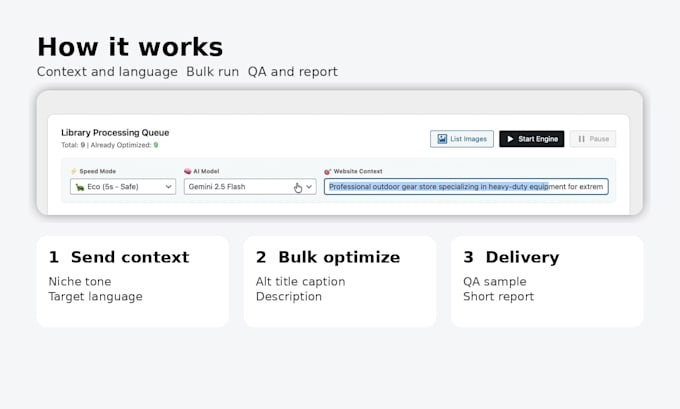Viewport: 680px width, 409px height.
Task: Select the Bulk optimize step card
Action: 340,281
